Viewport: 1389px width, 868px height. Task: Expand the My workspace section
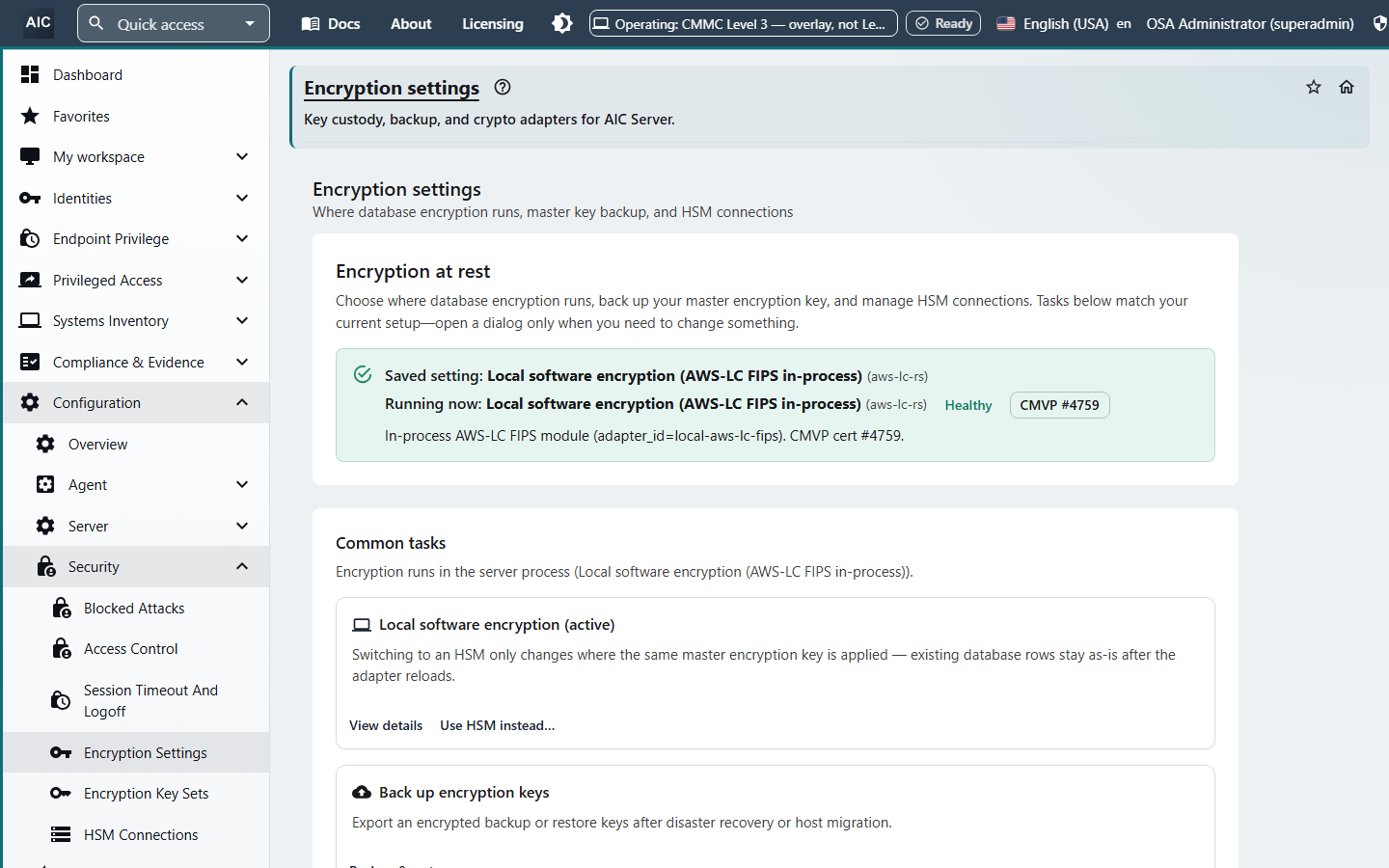point(242,157)
